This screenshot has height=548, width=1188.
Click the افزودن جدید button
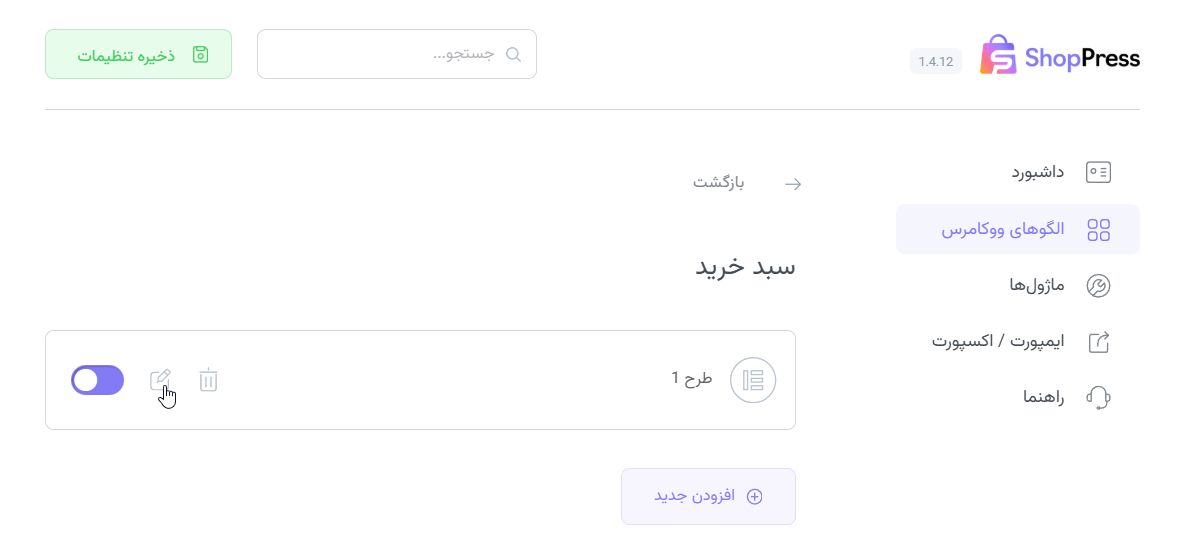tap(708, 496)
